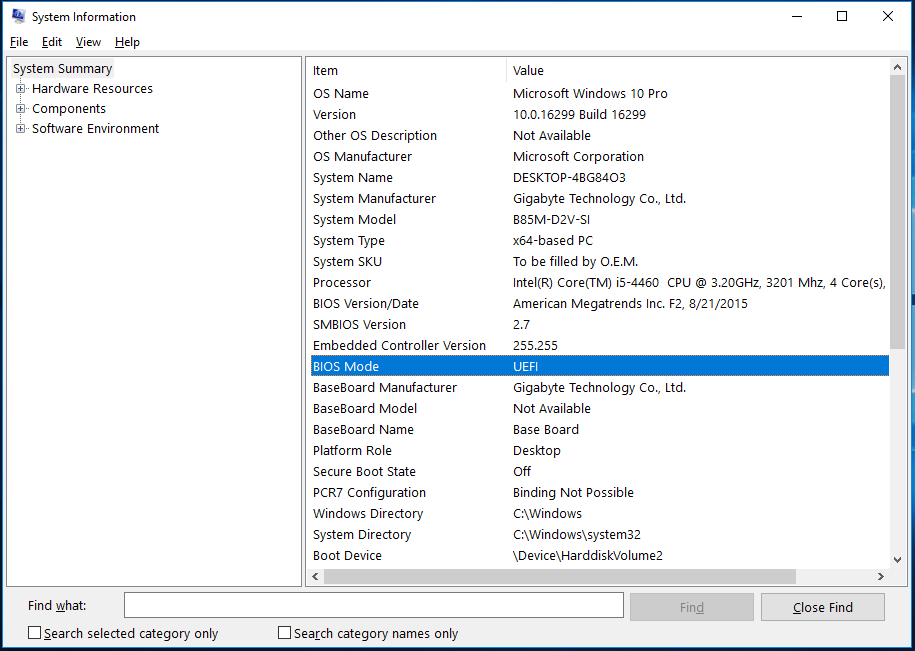Select the Software Environment tree item
The width and height of the screenshot is (915, 651).
tap(95, 128)
